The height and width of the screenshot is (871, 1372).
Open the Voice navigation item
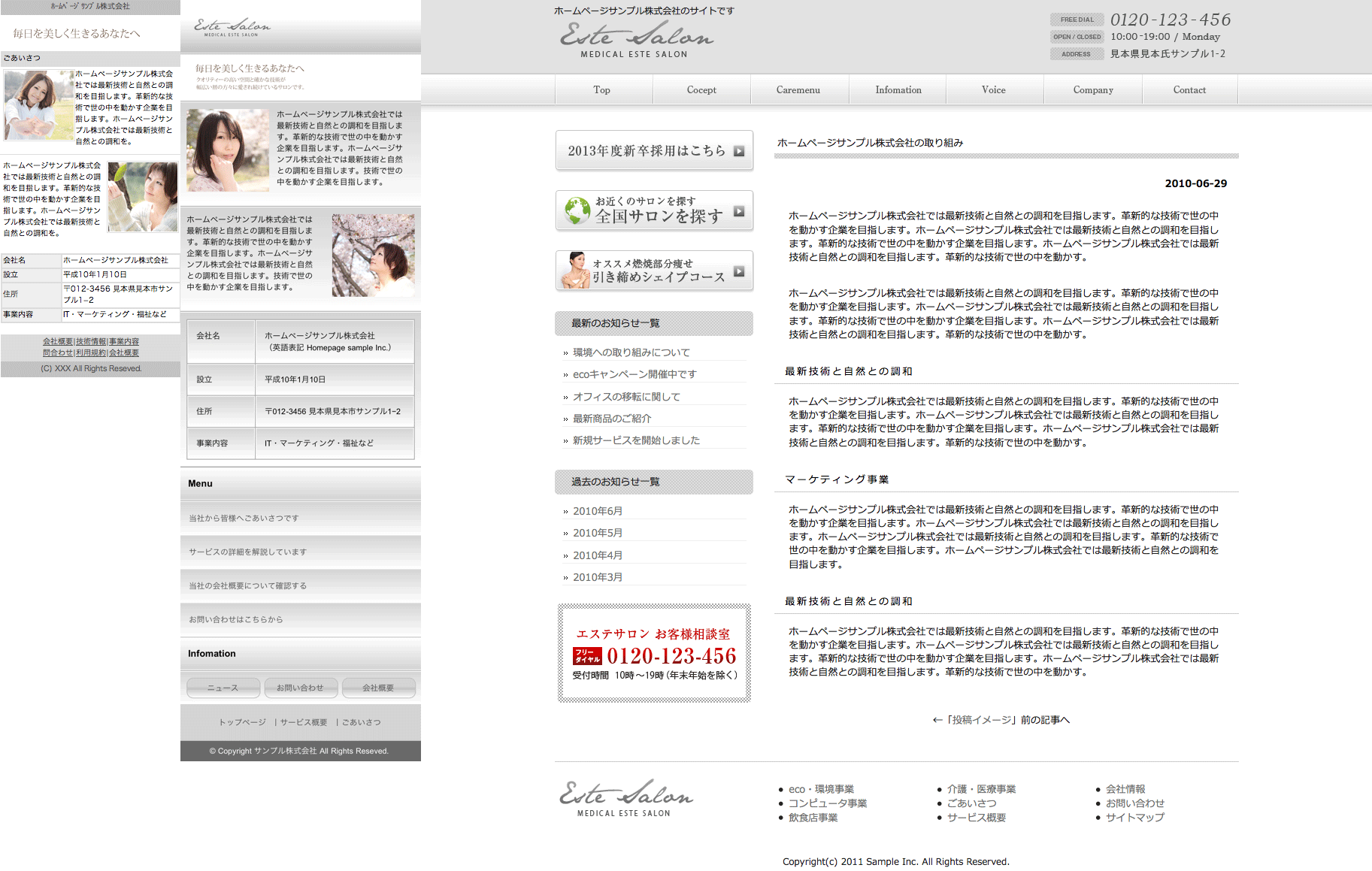pos(993,90)
